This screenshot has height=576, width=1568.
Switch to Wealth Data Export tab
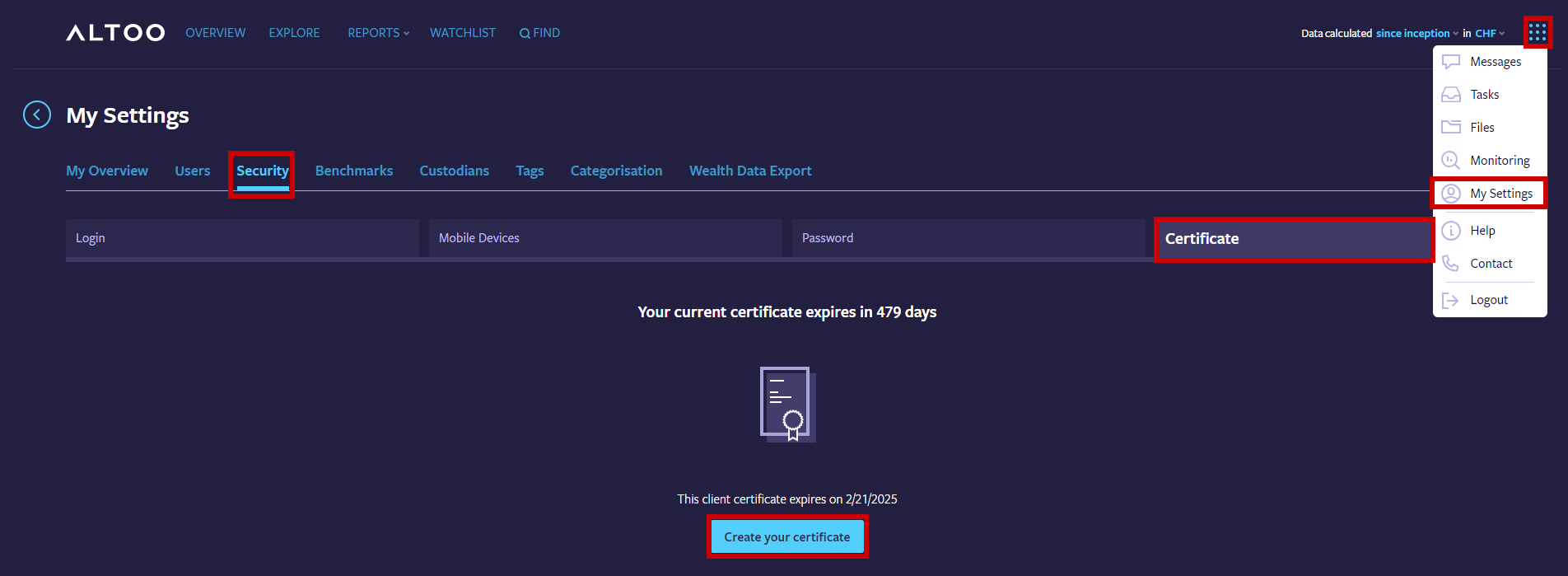point(750,171)
